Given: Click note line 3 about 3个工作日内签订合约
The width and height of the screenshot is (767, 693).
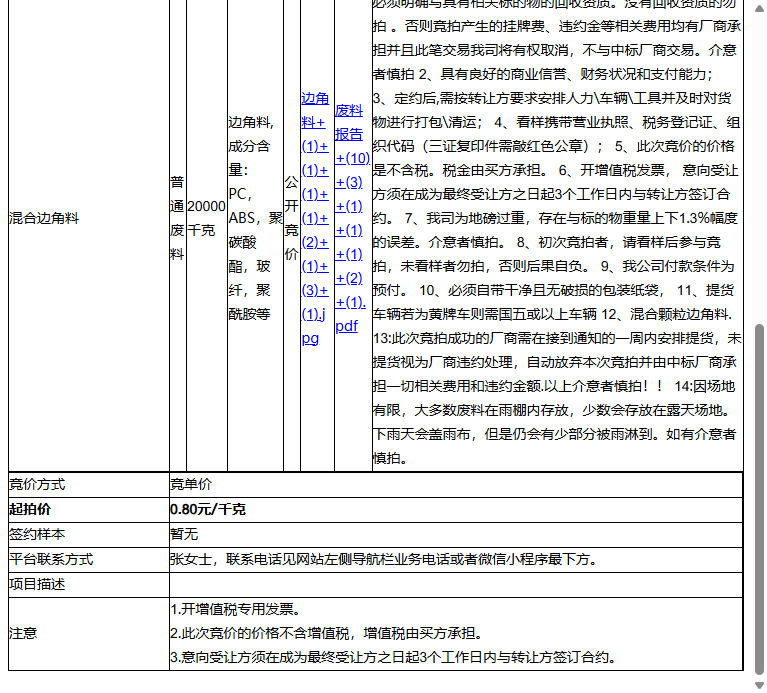Looking at the screenshot, I should pos(393,658).
